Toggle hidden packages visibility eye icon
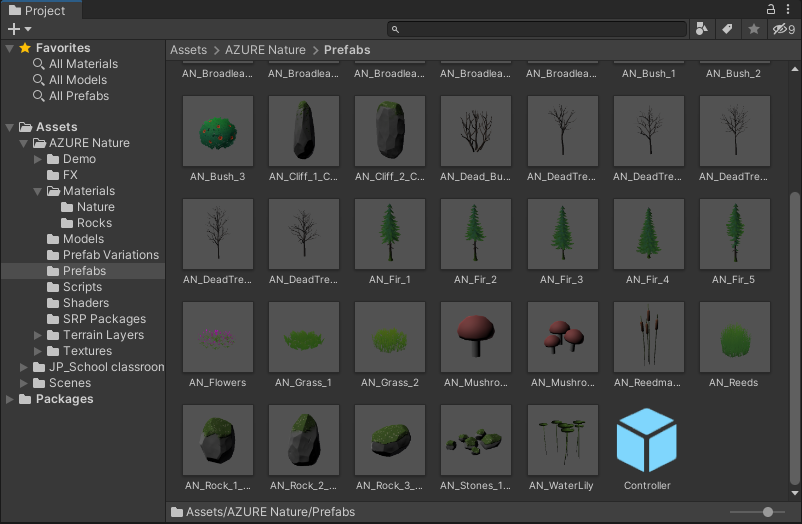The height and width of the screenshot is (524, 802). pyautogui.click(x=784, y=29)
